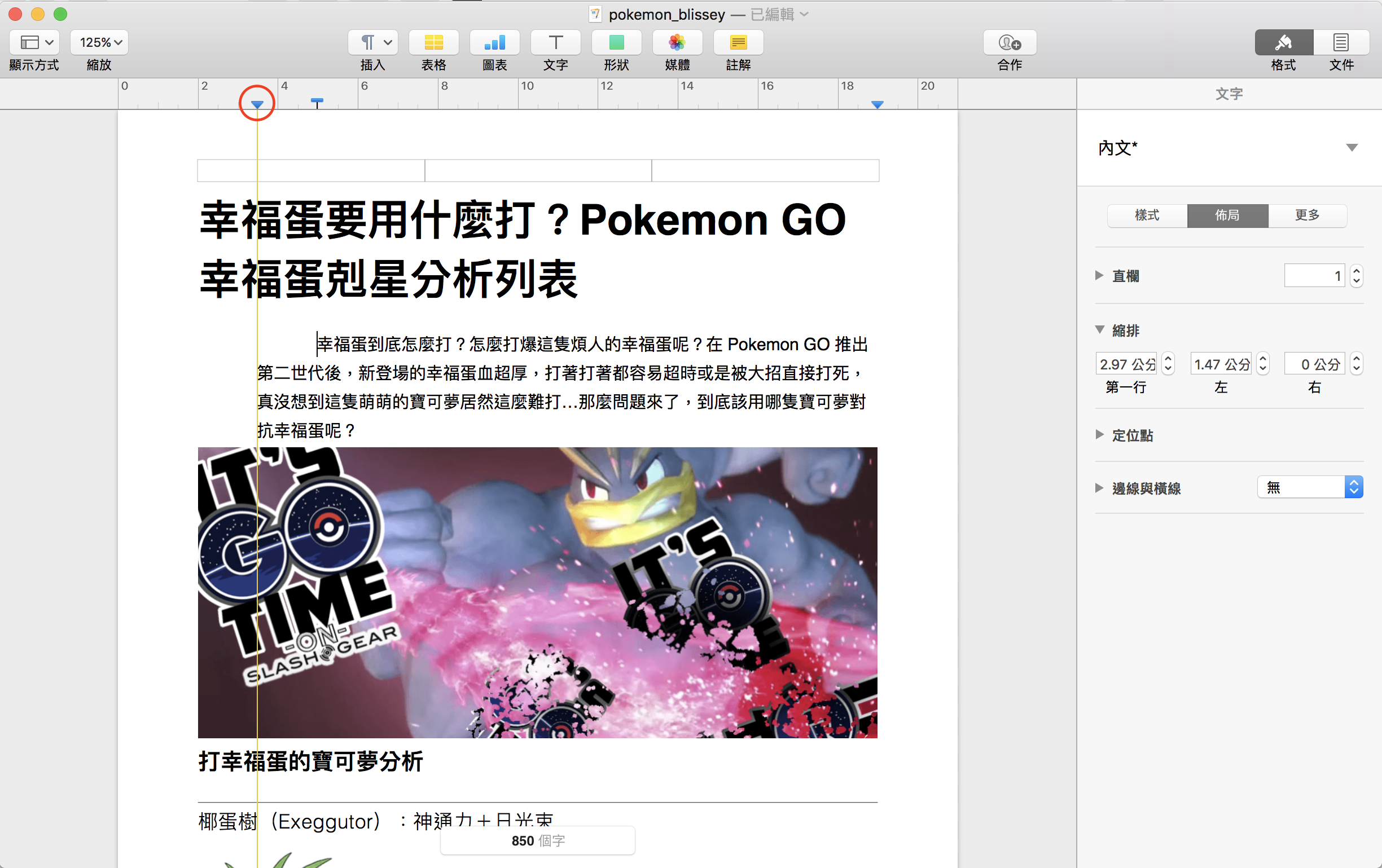Image resolution: width=1382 pixels, height=868 pixels.
Task: Open the 媒體 media icon
Action: click(x=677, y=42)
